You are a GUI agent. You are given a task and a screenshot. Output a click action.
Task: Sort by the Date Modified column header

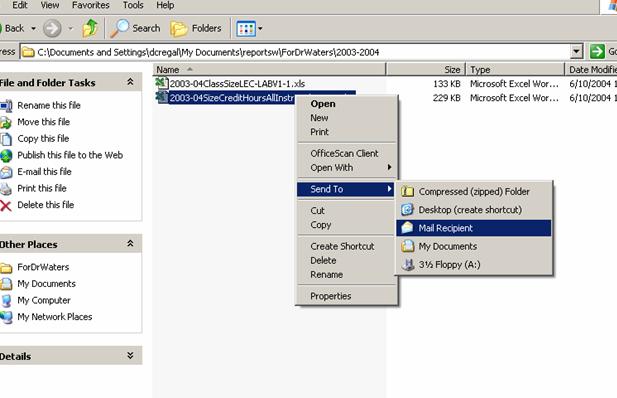pos(591,70)
